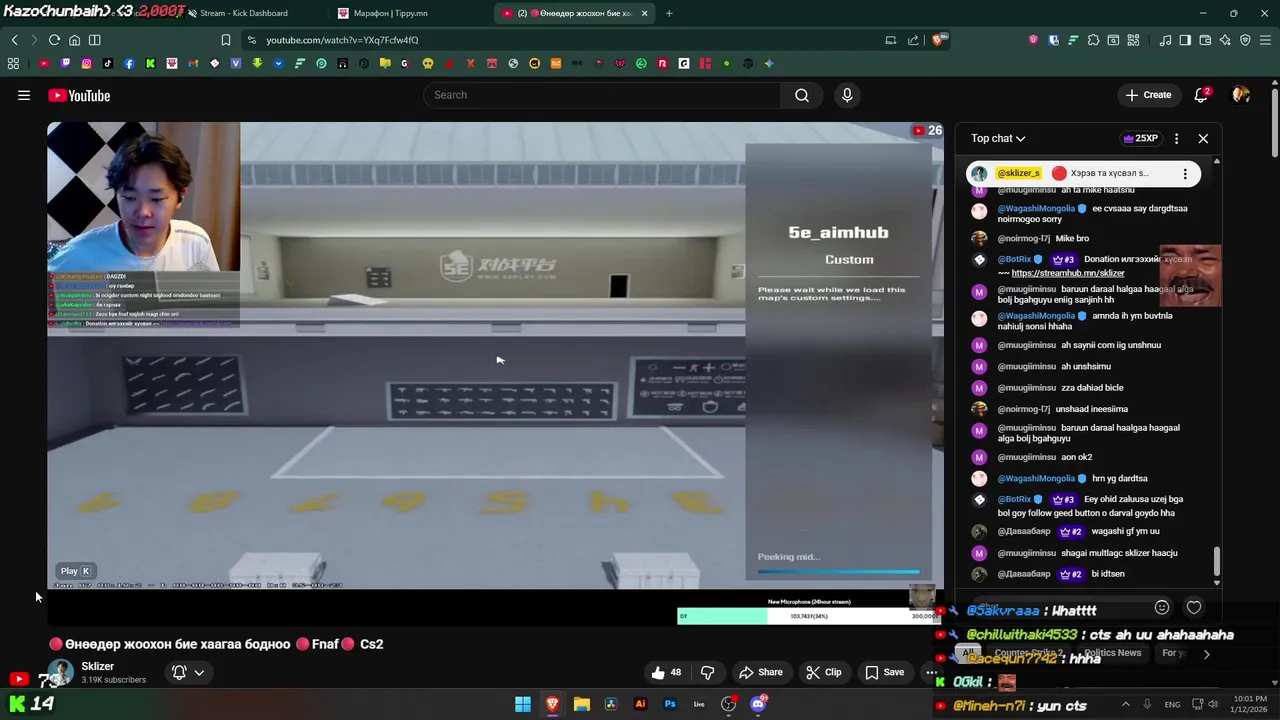The width and height of the screenshot is (1280, 720).
Task: Clip the video
Action: click(823, 672)
